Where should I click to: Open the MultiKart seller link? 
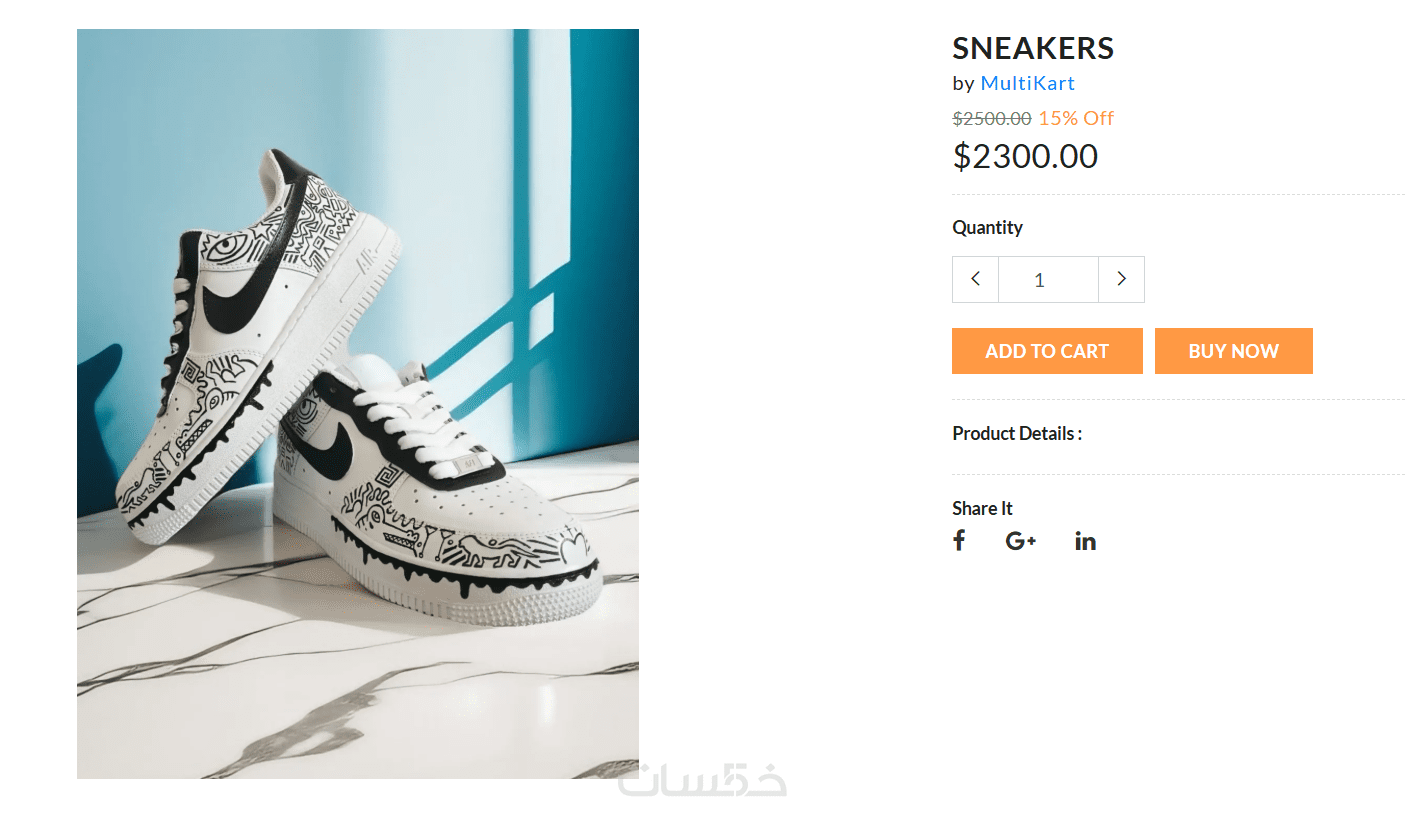click(x=1027, y=83)
